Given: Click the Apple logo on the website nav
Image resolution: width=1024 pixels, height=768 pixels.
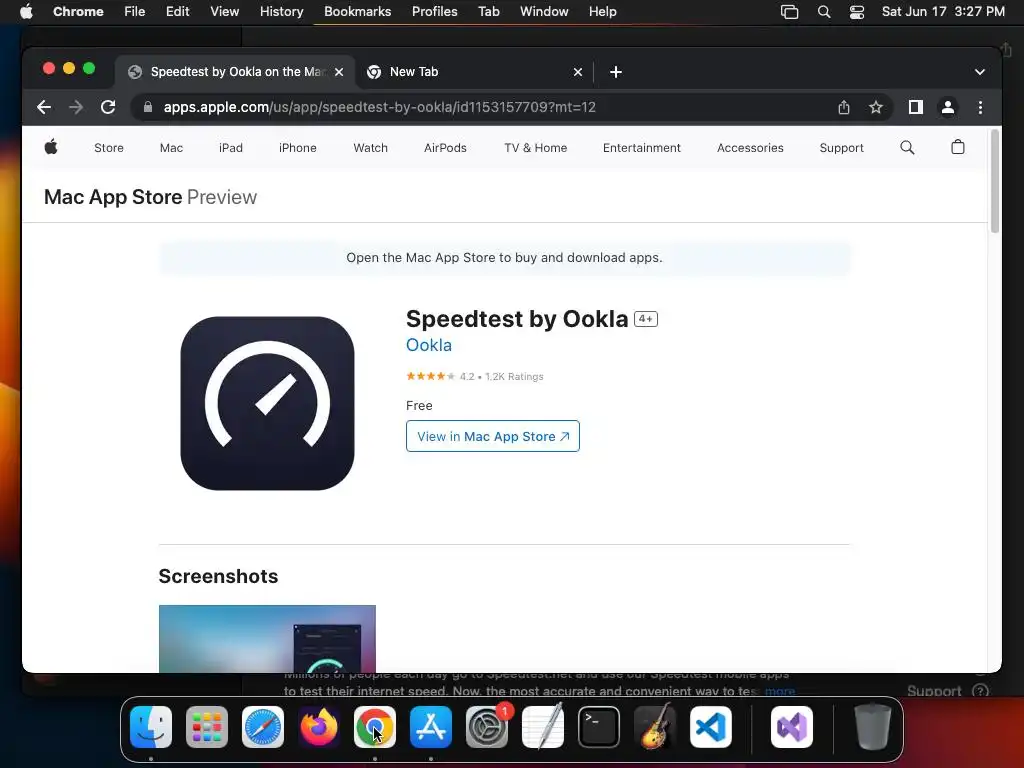Looking at the screenshot, I should pyautogui.click(x=51, y=147).
